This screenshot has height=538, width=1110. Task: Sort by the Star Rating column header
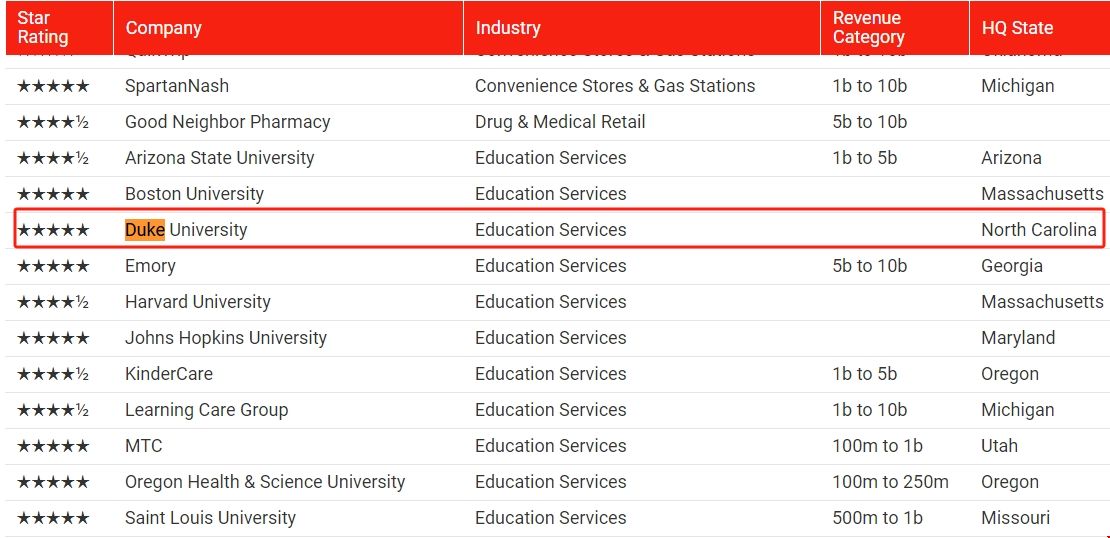point(43,28)
